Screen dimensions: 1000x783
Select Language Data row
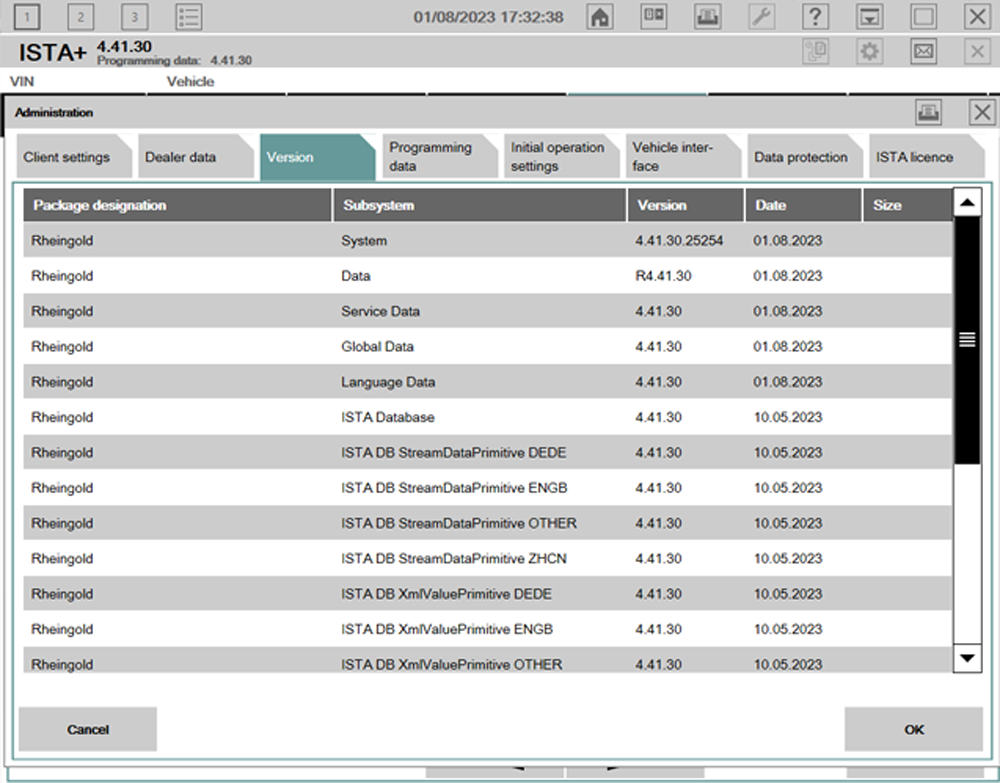pos(488,382)
